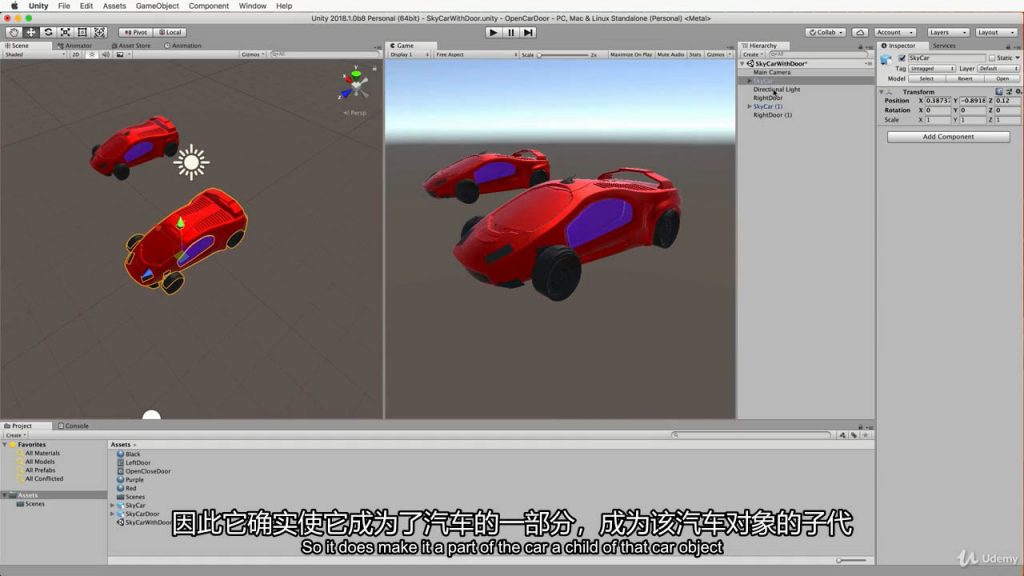
Task: Open the Tag dropdown
Action: (x=932, y=69)
